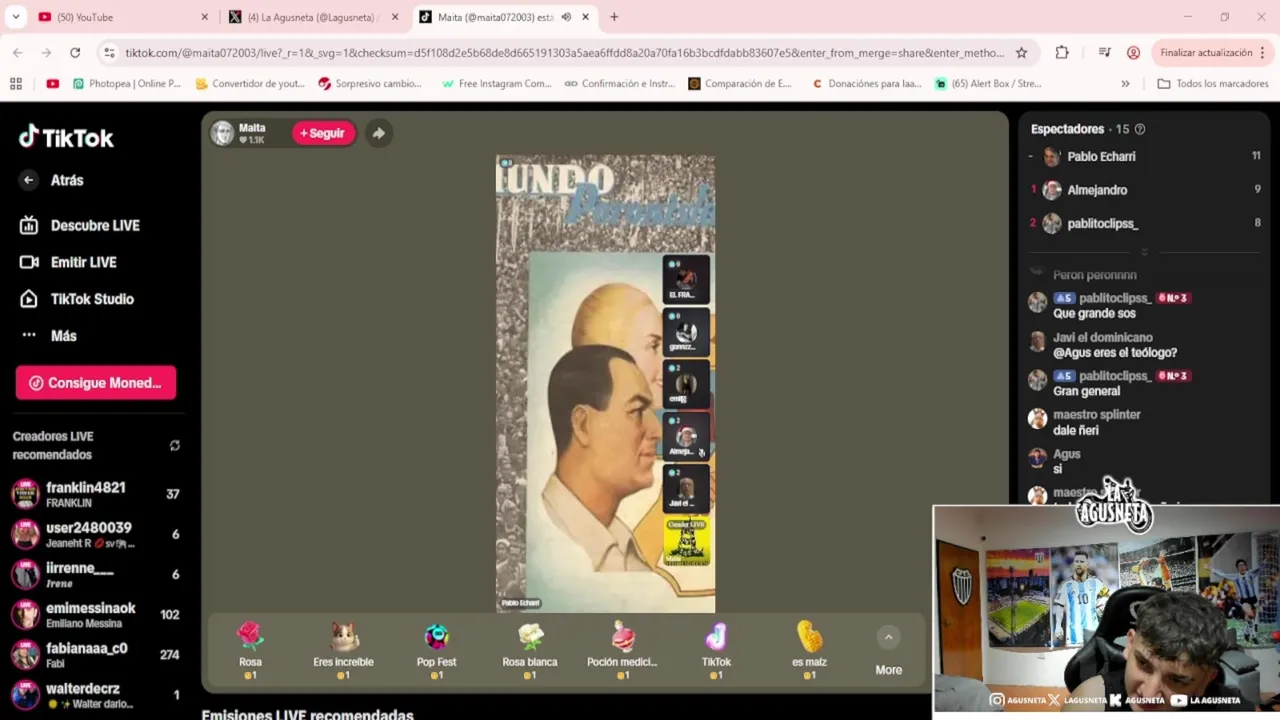Switch to La Agusneta X tab
This screenshot has width=1280, height=720.
(x=313, y=17)
